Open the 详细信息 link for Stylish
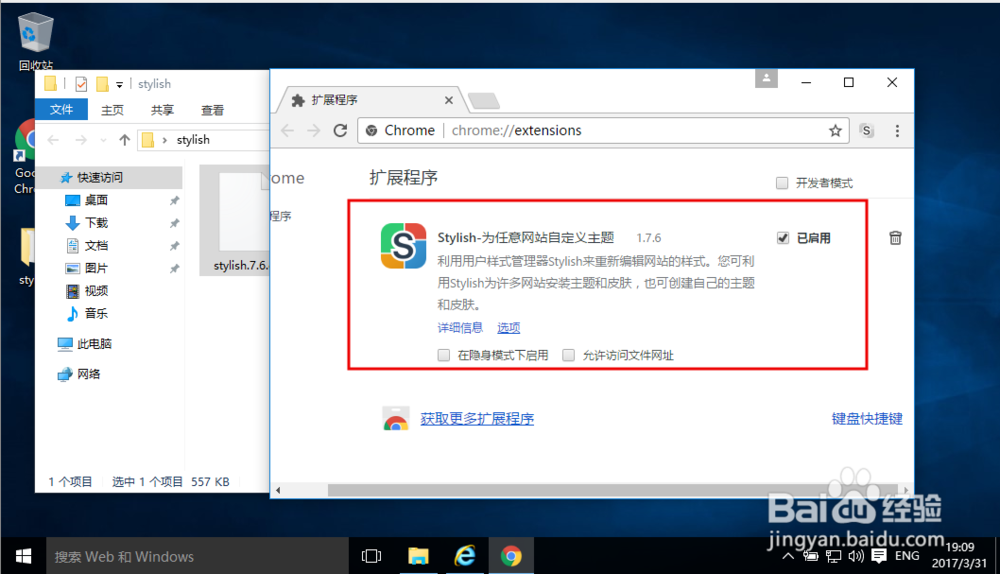The image size is (1000, 574). coord(460,328)
